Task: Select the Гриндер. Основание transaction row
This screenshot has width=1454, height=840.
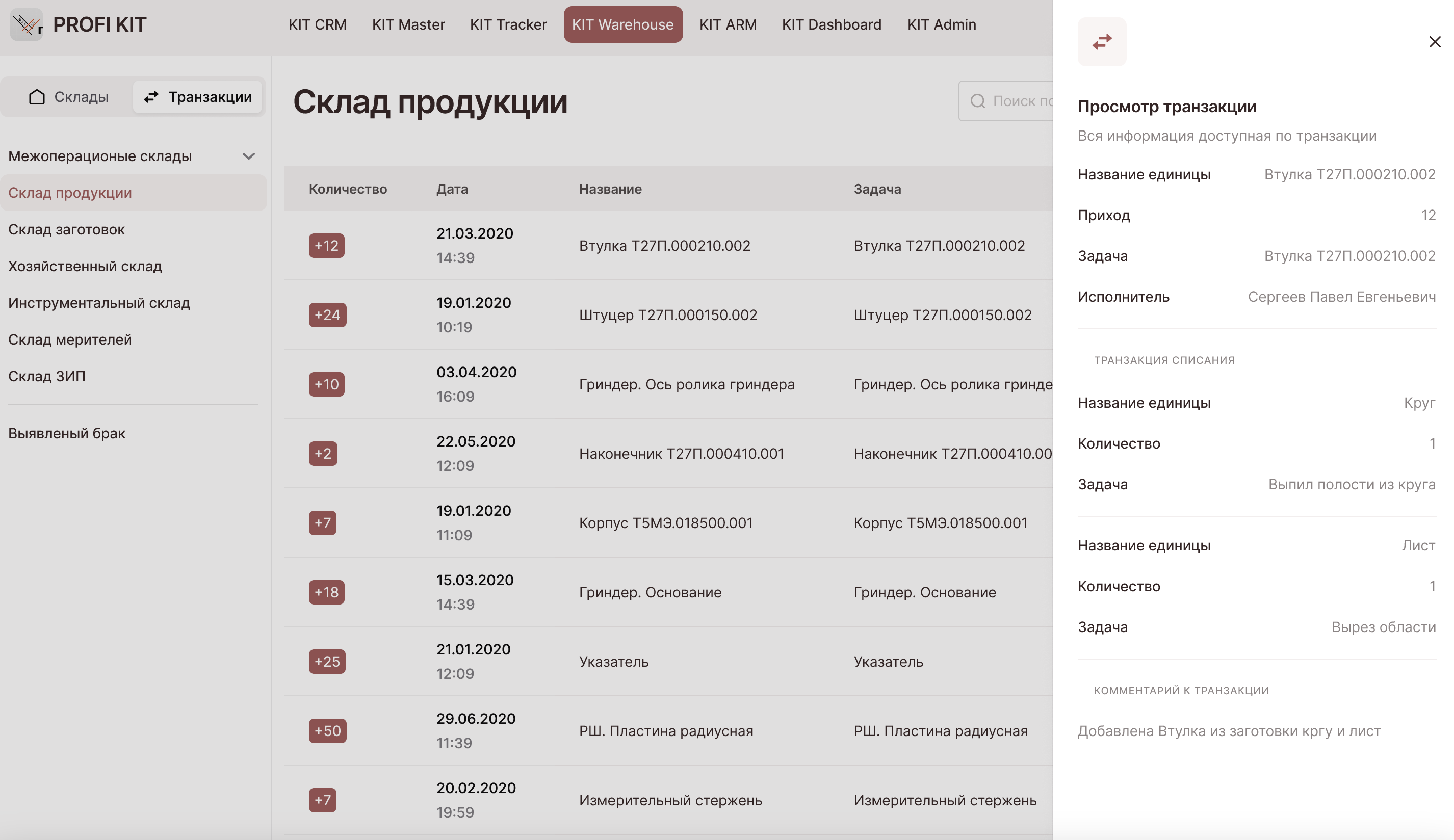Action: (x=650, y=592)
